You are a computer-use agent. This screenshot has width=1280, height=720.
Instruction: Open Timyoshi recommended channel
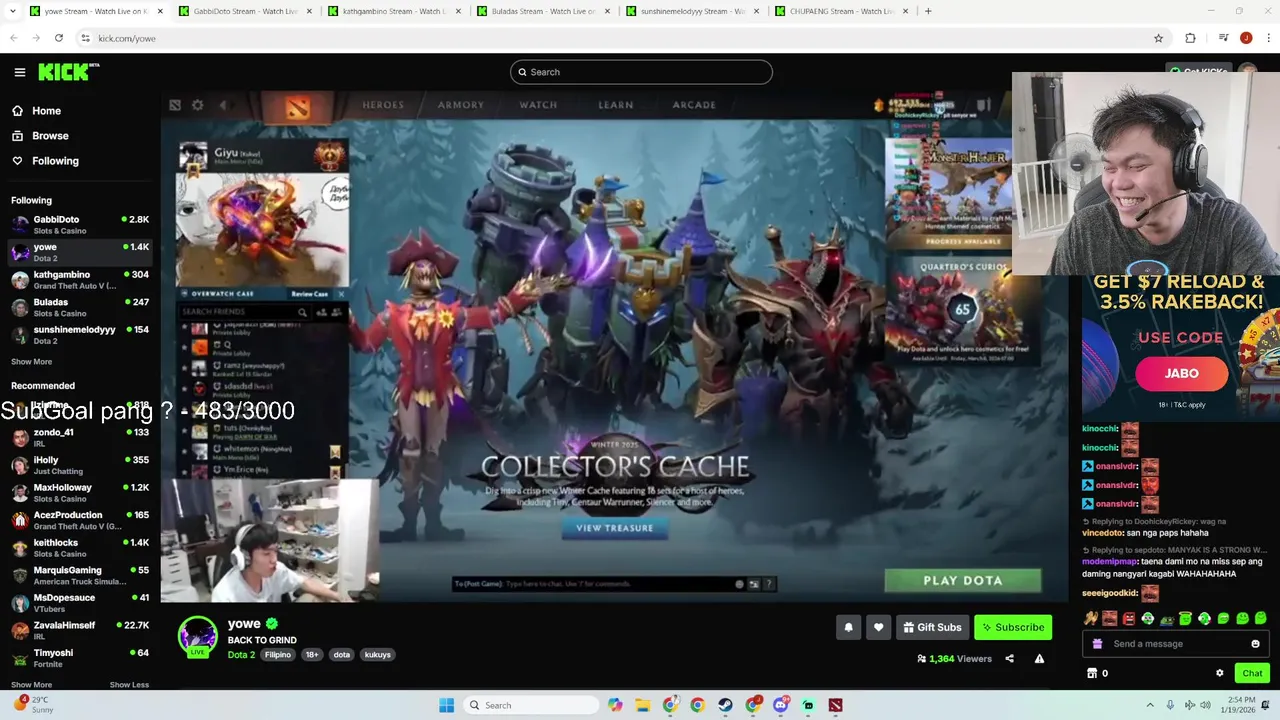coord(80,657)
